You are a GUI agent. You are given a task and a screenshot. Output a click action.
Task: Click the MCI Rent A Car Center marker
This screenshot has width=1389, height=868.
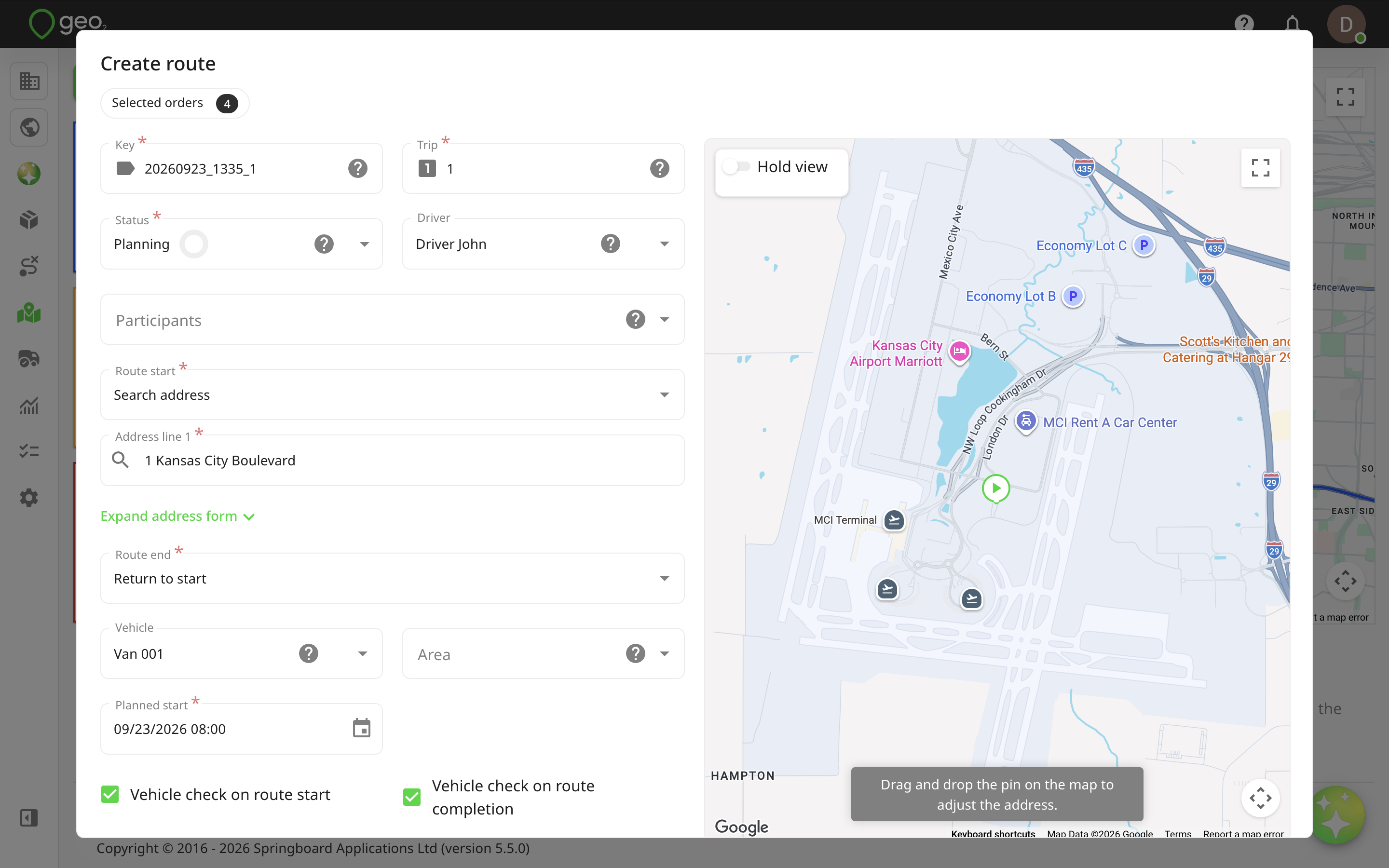tap(1026, 421)
